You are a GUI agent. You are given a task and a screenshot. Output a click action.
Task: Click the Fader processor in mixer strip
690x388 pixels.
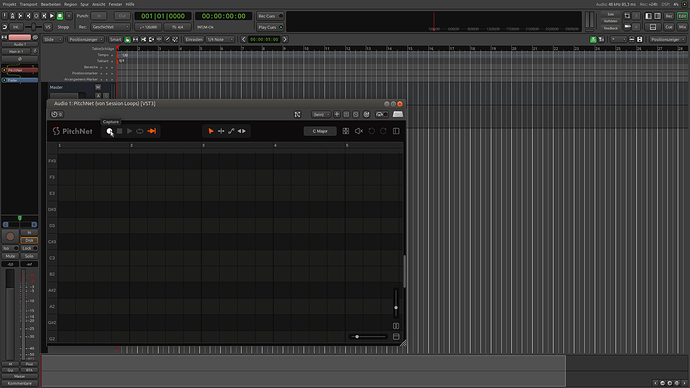tap(20, 80)
